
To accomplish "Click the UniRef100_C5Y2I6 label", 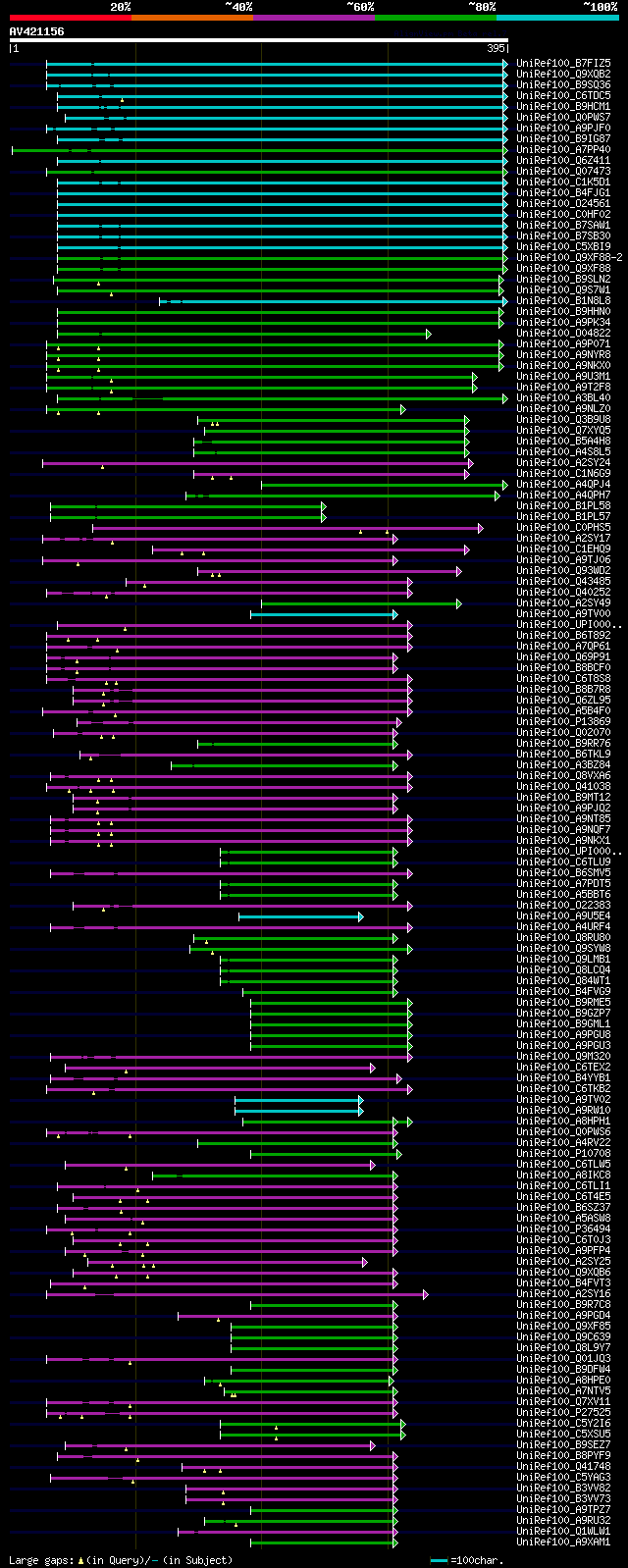I will click(563, 1423).
